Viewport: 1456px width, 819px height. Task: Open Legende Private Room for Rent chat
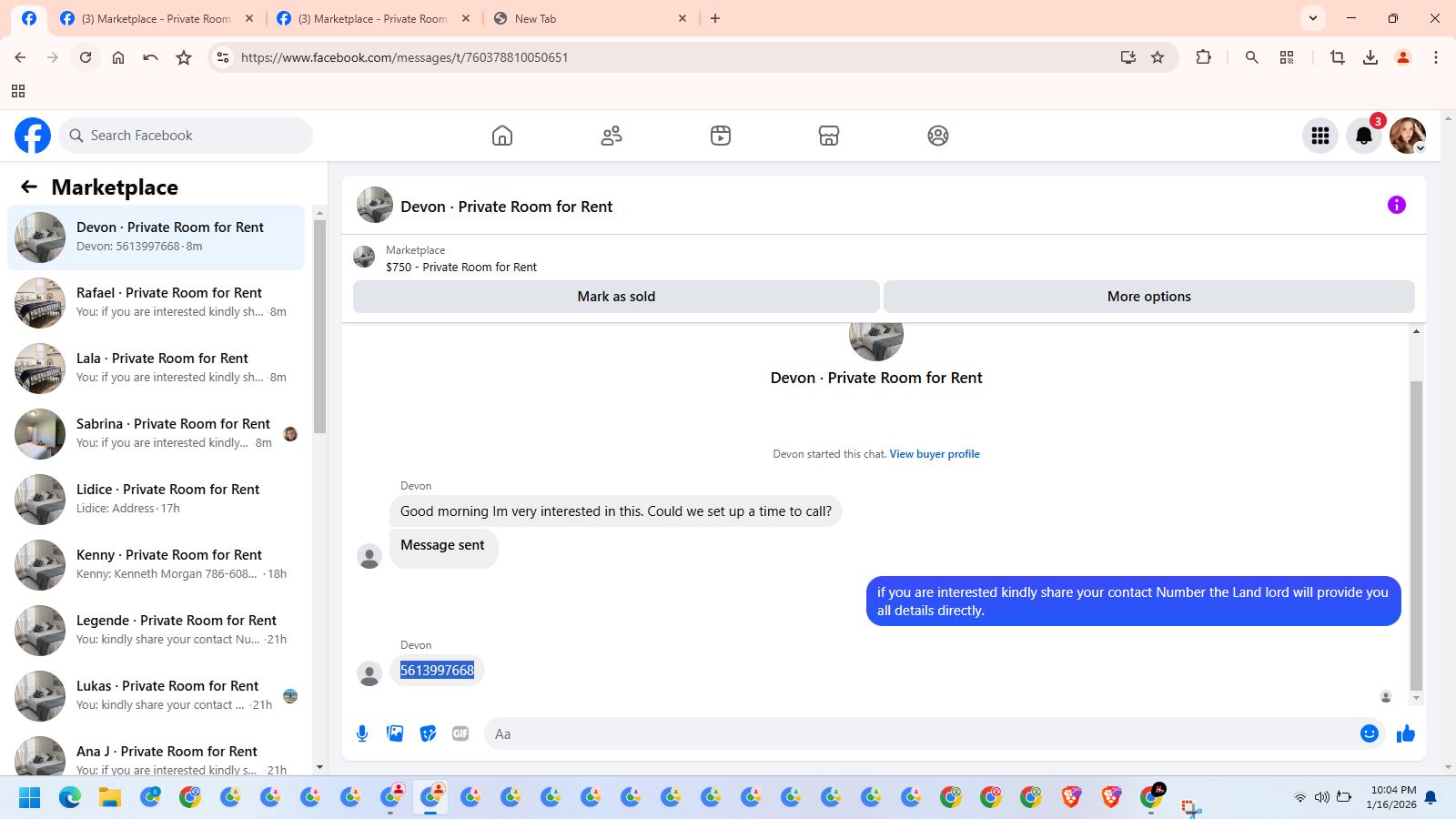tap(157, 631)
